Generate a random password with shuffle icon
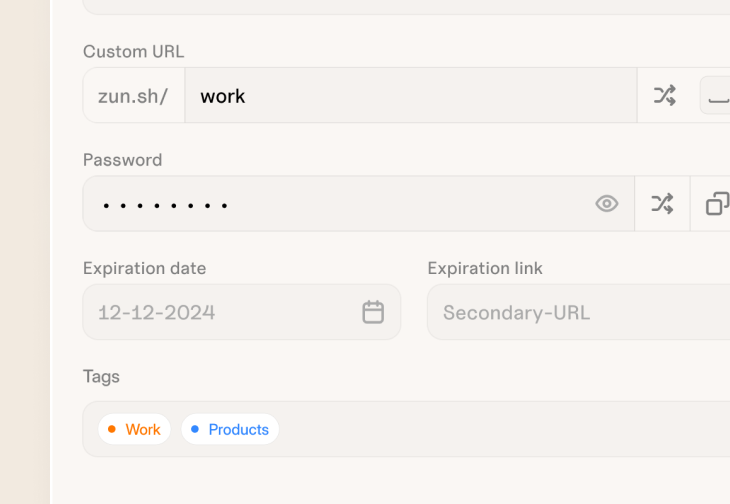730x504 pixels. pos(662,204)
